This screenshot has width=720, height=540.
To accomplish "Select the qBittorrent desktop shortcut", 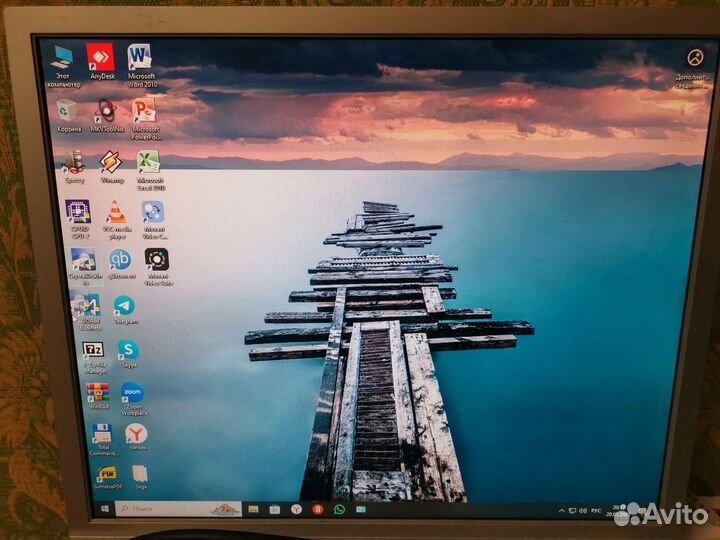I will click(x=120, y=260).
